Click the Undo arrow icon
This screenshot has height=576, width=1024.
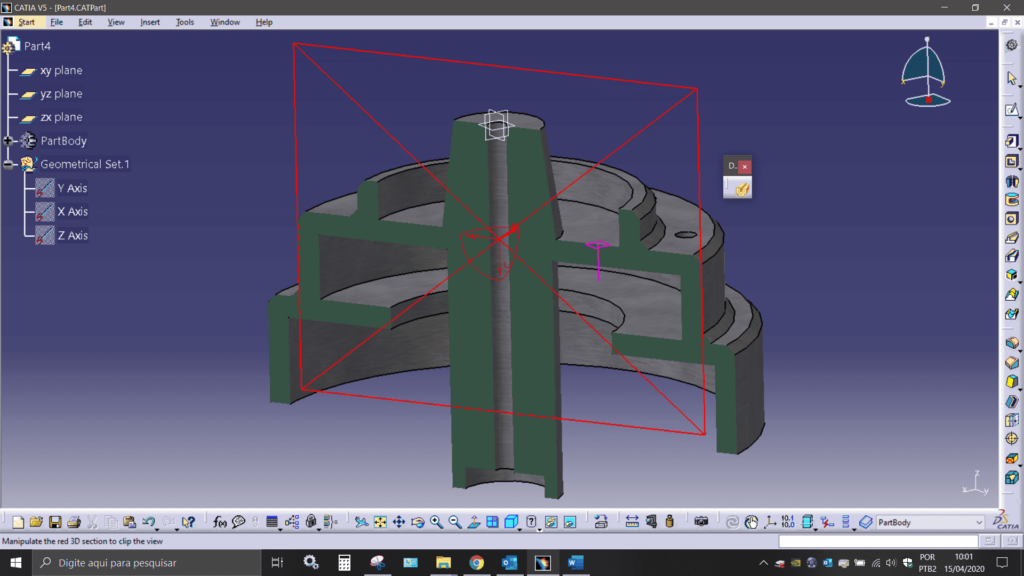pyautogui.click(x=148, y=522)
